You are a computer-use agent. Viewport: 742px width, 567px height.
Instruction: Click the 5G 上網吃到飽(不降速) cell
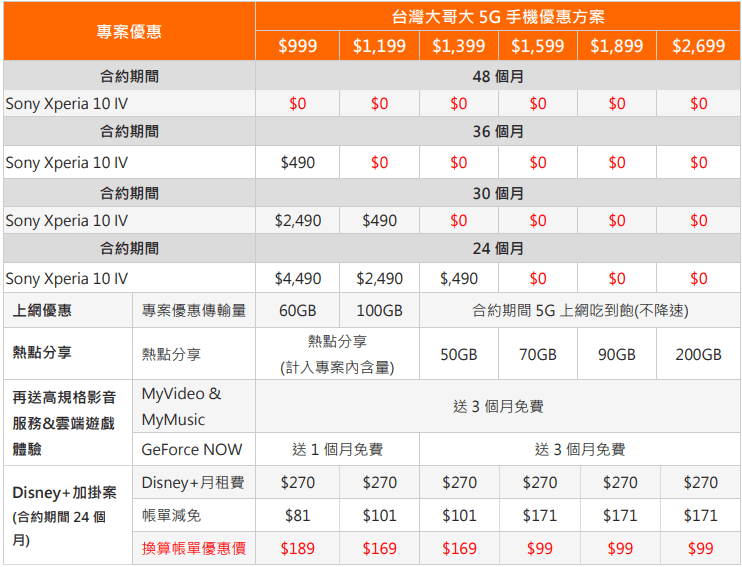(579, 311)
